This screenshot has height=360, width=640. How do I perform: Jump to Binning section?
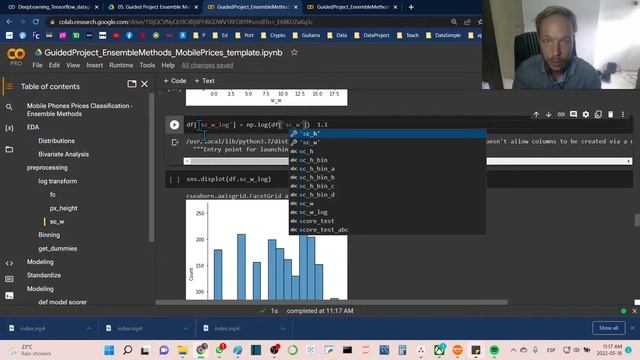[49, 235]
